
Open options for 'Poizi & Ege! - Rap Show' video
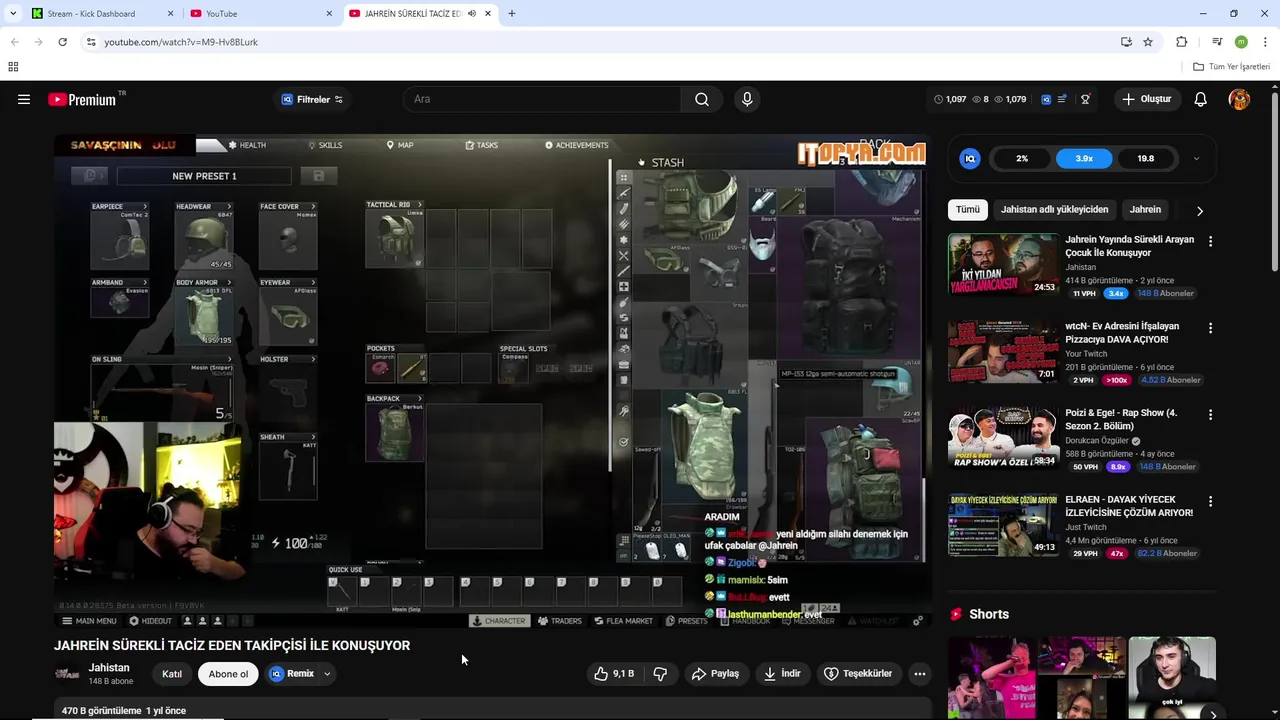point(1210,414)
